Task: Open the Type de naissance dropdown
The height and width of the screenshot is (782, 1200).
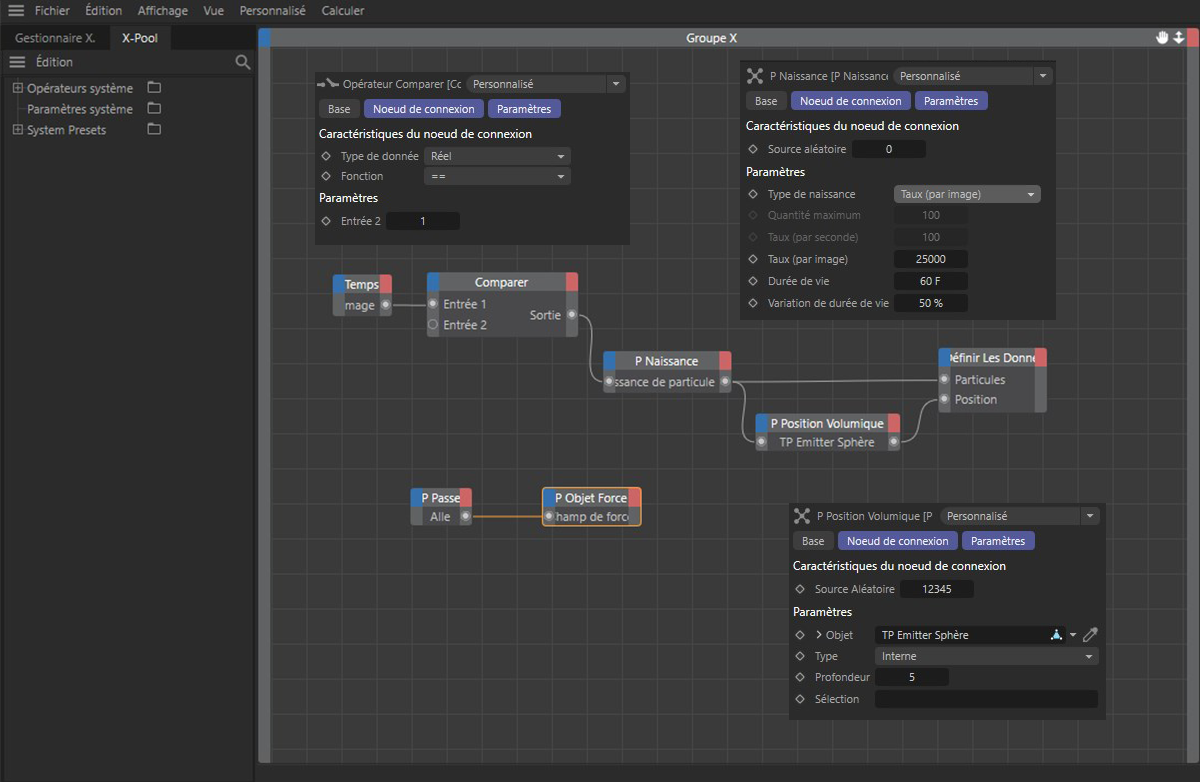Action: (966, 195)
